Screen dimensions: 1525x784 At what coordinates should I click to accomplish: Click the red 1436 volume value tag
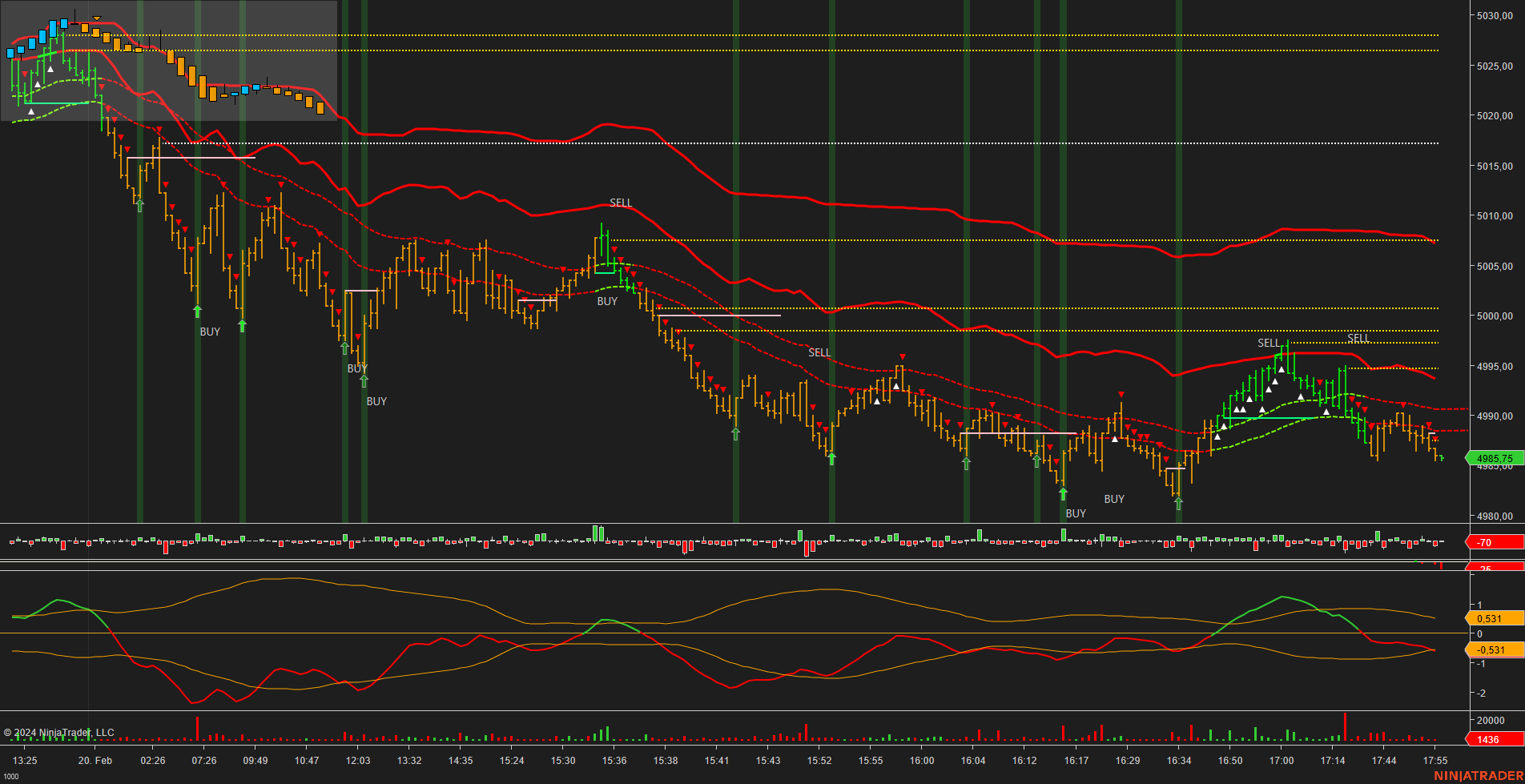pos(1495,739)
